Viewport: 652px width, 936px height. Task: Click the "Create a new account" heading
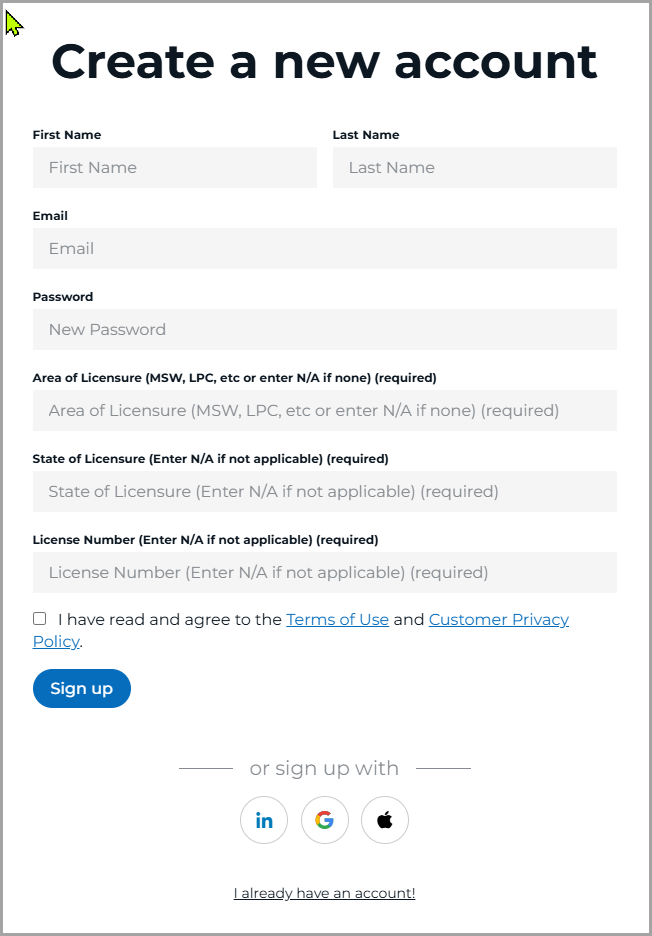[x=324, y=62]
